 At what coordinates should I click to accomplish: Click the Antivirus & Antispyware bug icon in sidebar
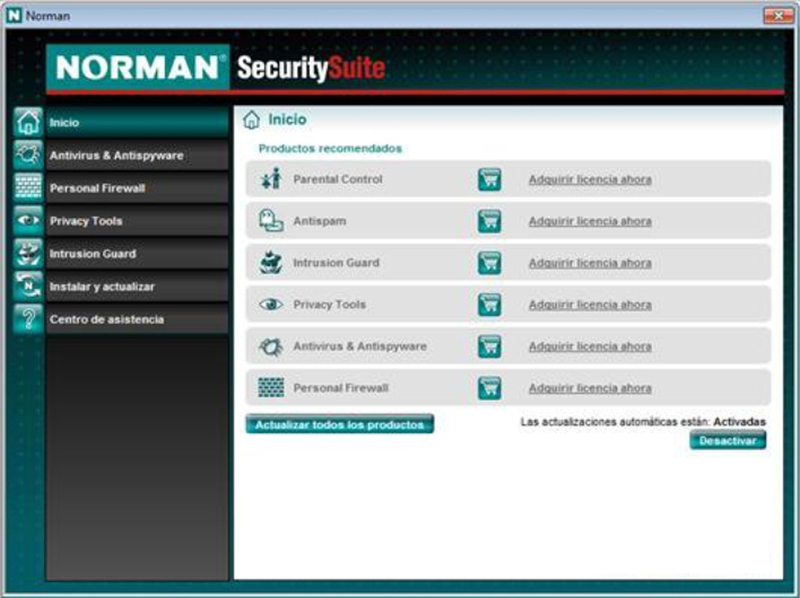click(28, 155)
